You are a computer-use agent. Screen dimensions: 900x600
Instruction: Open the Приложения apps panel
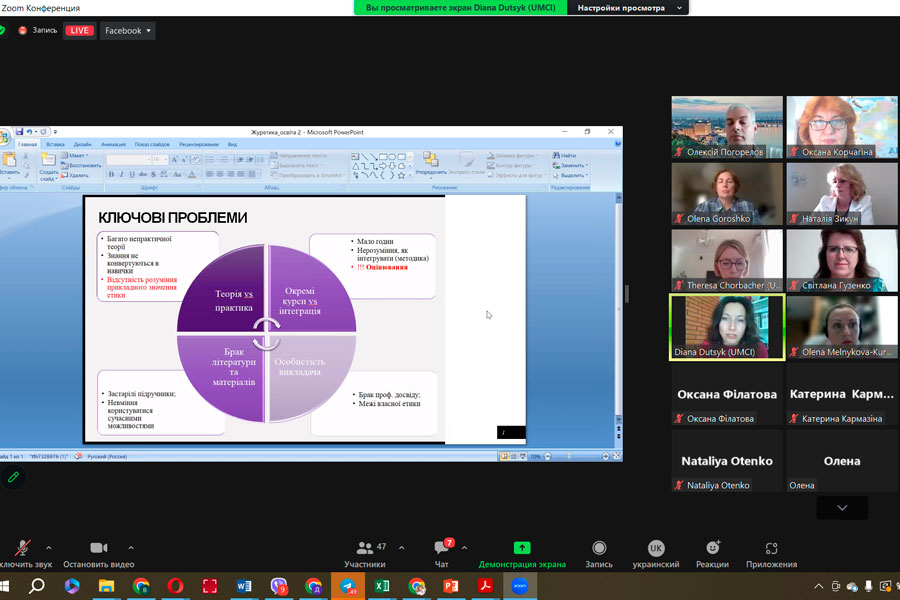click(771, 548)
